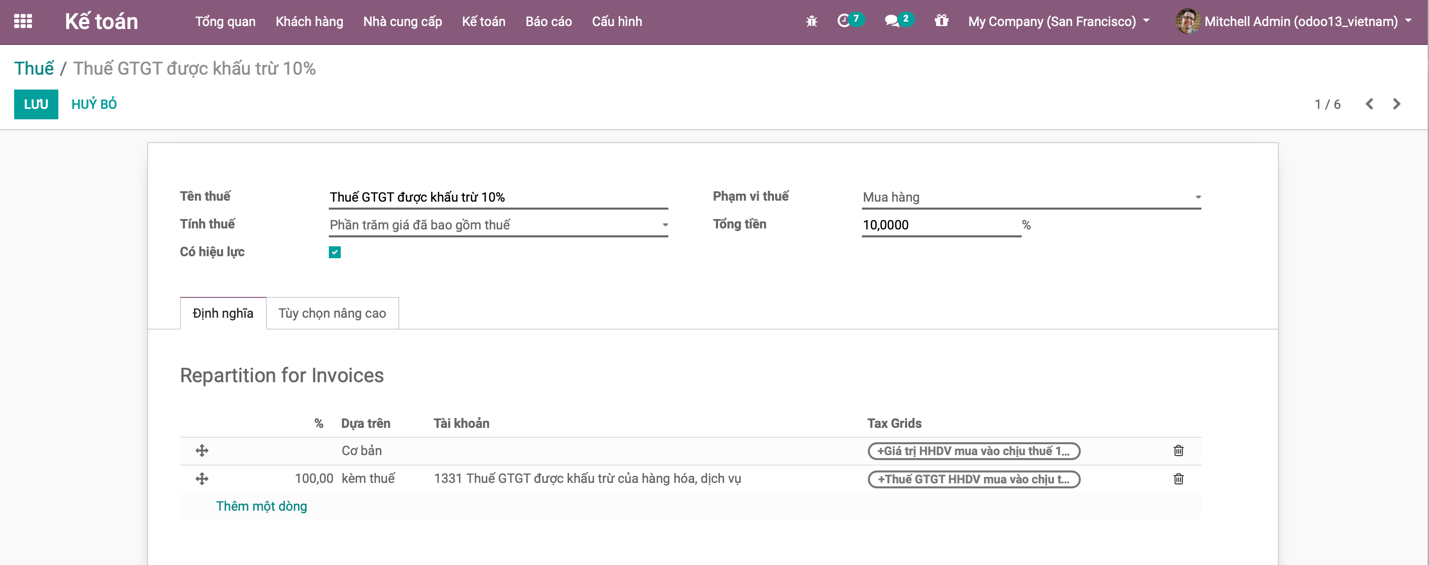Viewport: 1429px width, 565px height.
Task: Go to next tax record arrow
Action: tap(1397, 104)
